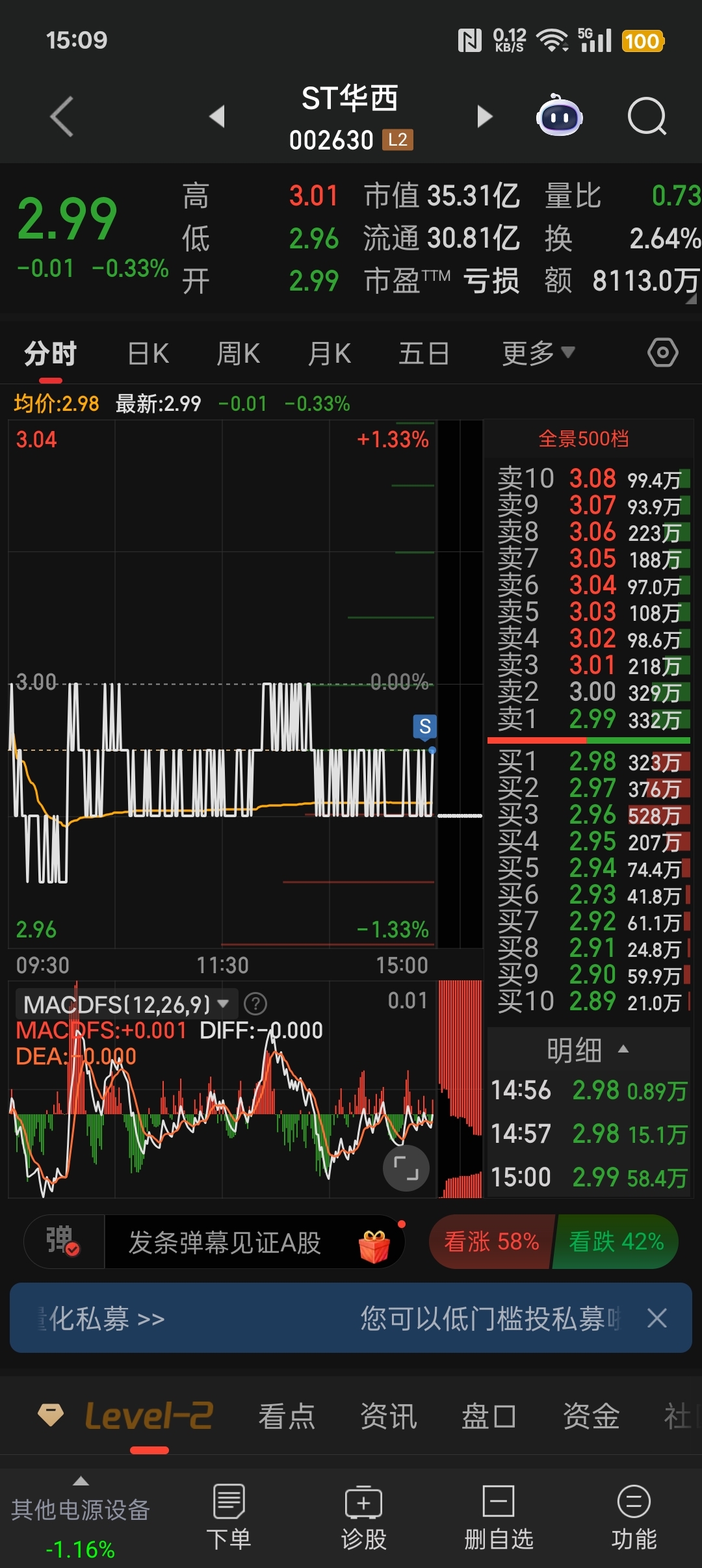This screenshot has height=1568, width=702.
Task: Switch to the 五日 tab
Action: coord(424,354)
